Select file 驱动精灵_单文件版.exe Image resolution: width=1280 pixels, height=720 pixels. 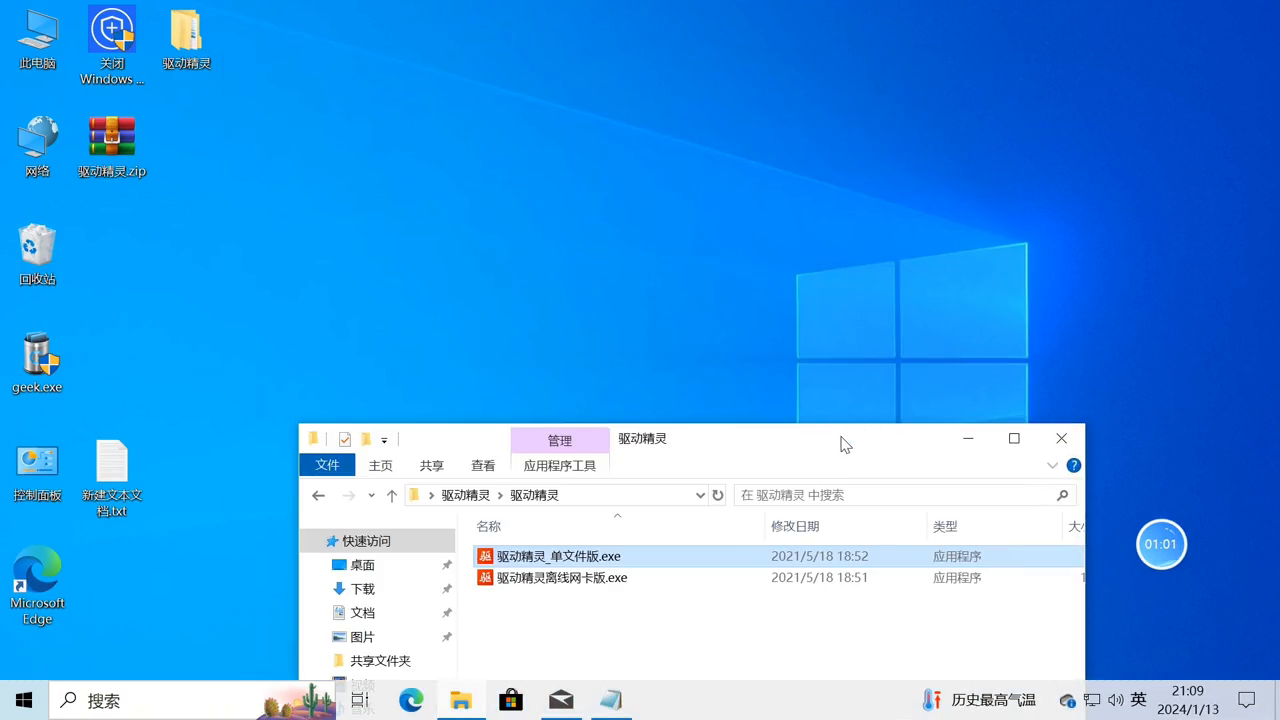(559, 556)
